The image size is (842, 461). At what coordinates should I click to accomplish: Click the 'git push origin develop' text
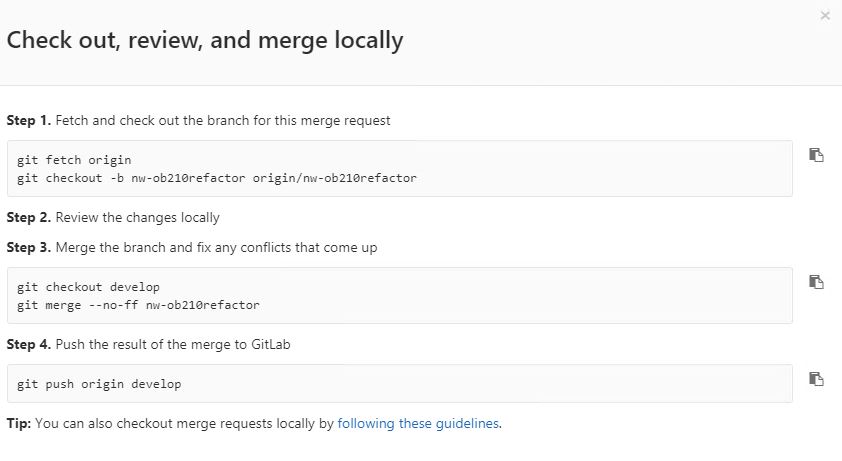(x=99, y=384)
